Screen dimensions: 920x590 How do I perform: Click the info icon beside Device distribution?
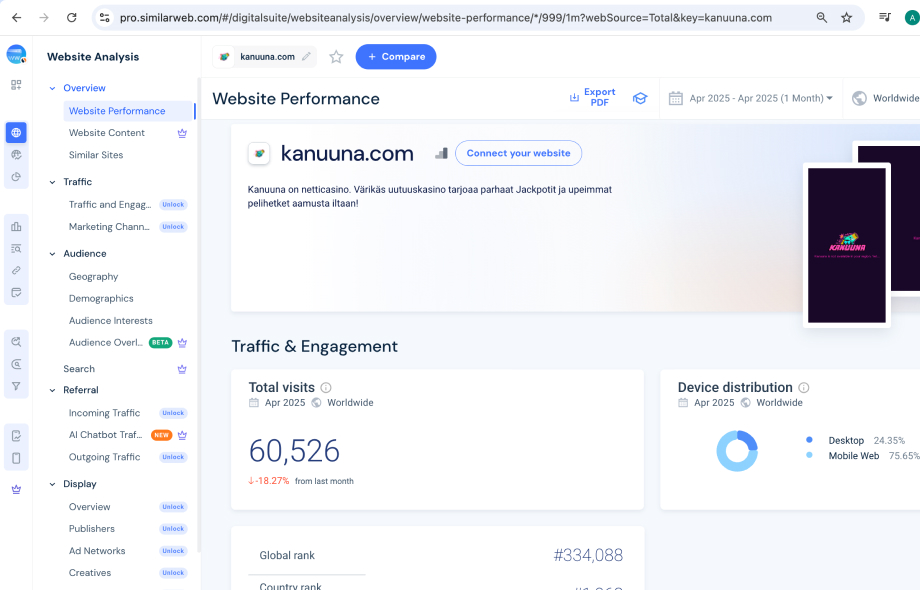pyautogui.click(x=804, y=388)
